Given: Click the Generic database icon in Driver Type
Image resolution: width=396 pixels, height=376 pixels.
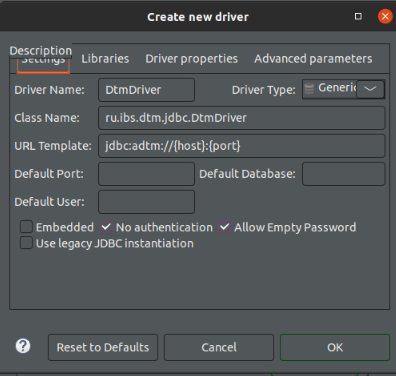Looking at the screenshot, I should pyautogui.click(x=309, y=89).
